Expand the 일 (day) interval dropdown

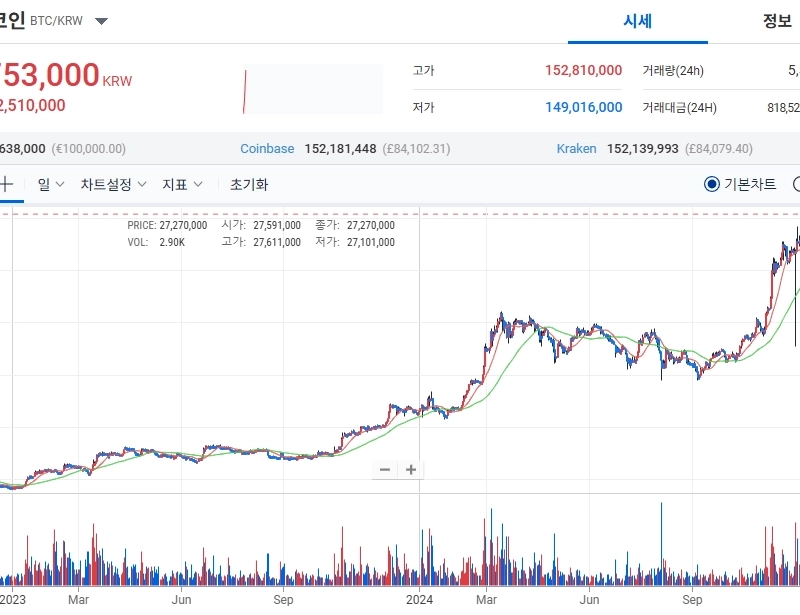pyautogui.click(x=51, y=184)
